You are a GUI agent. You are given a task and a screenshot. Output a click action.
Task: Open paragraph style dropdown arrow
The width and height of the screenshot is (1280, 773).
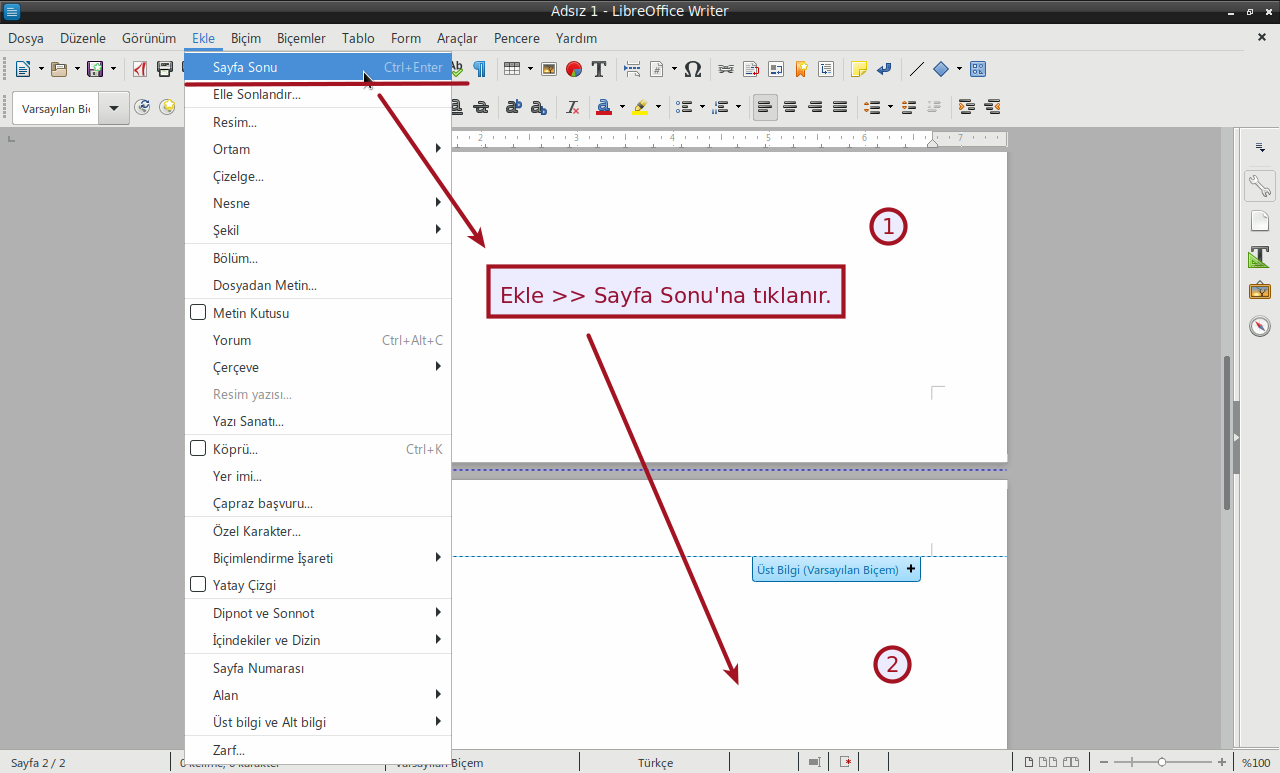tap(114, 108)
